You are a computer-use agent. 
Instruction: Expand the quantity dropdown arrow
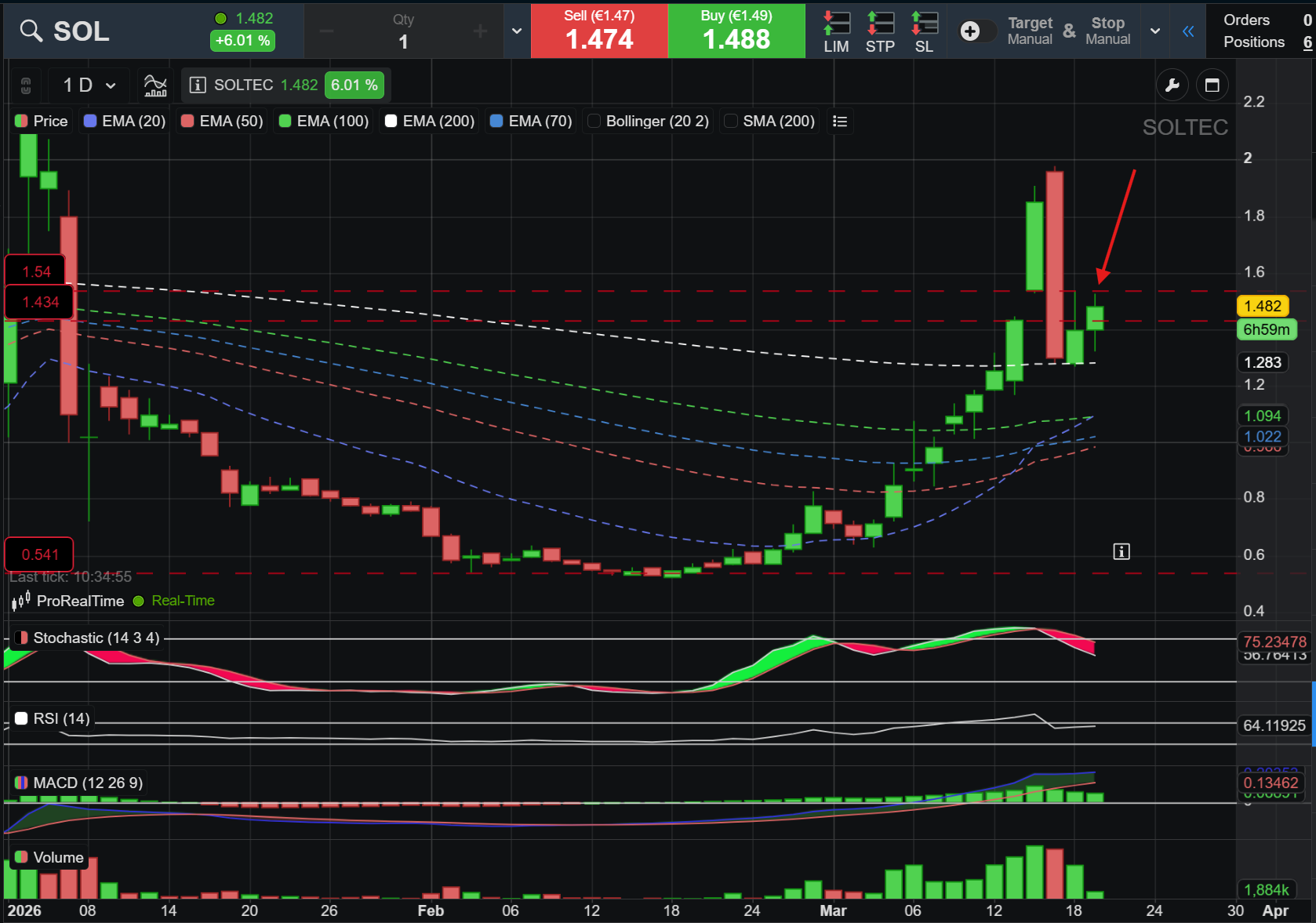(516, 31)
